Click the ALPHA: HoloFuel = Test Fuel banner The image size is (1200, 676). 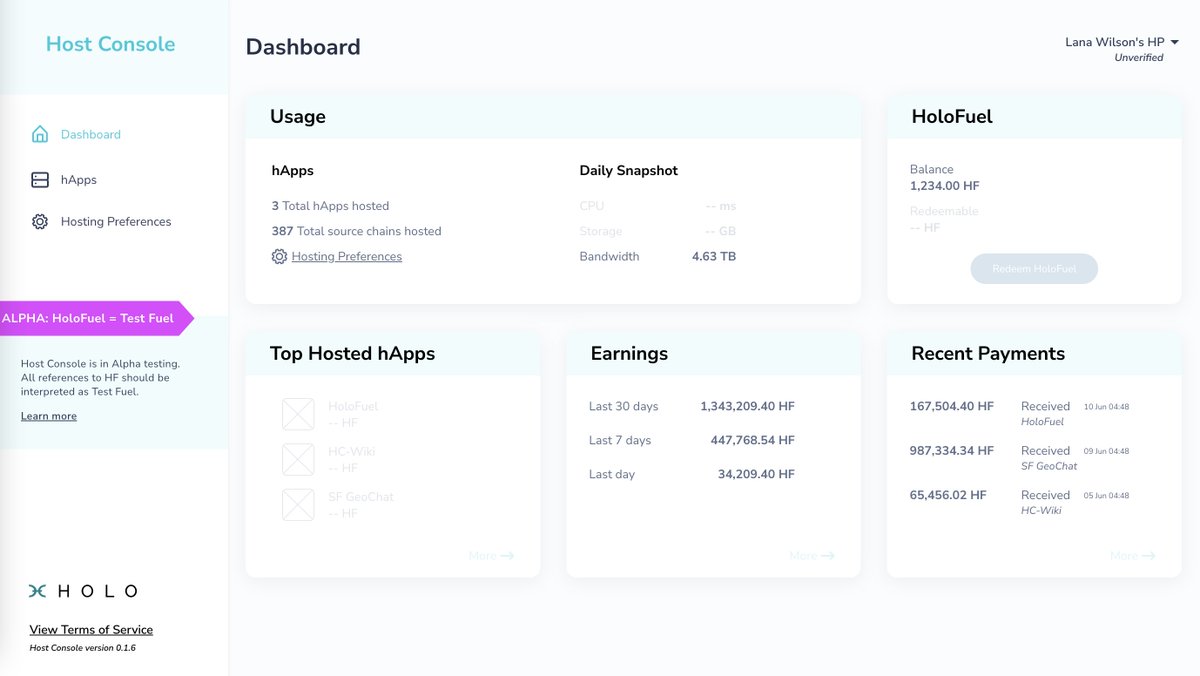click(x=96, y=318)
